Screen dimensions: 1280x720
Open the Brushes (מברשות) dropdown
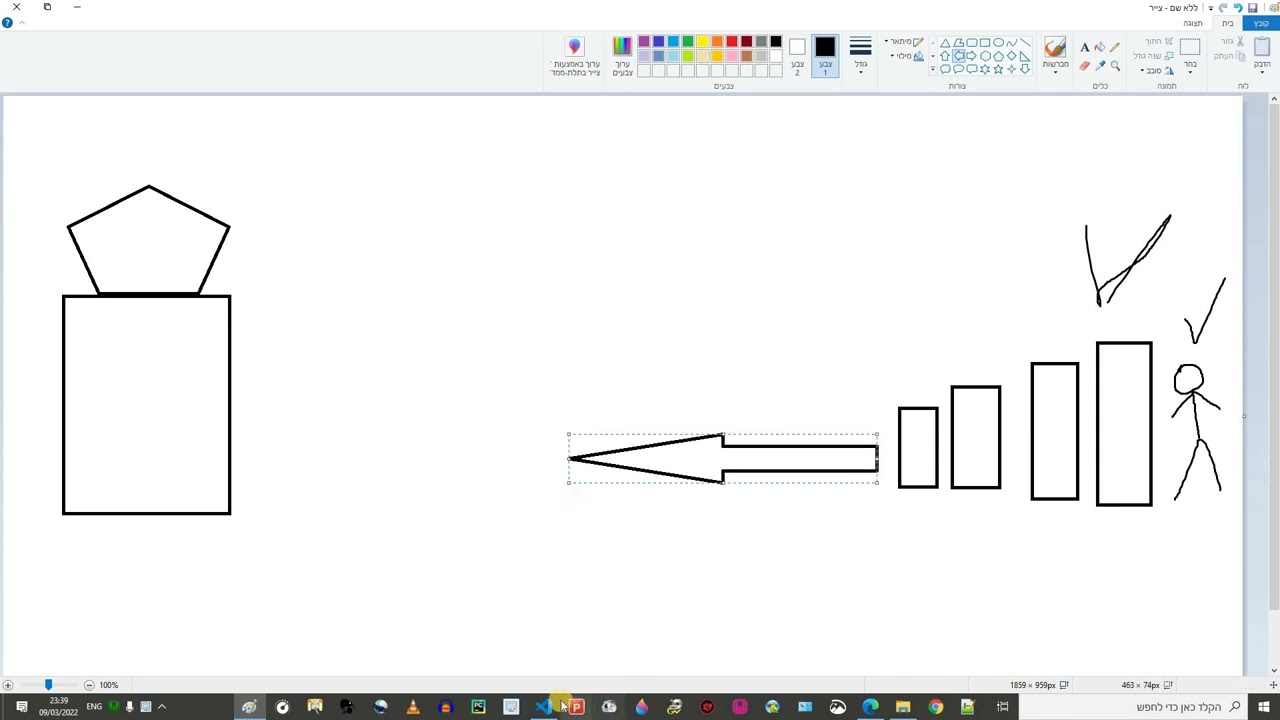coord(1056,57)
